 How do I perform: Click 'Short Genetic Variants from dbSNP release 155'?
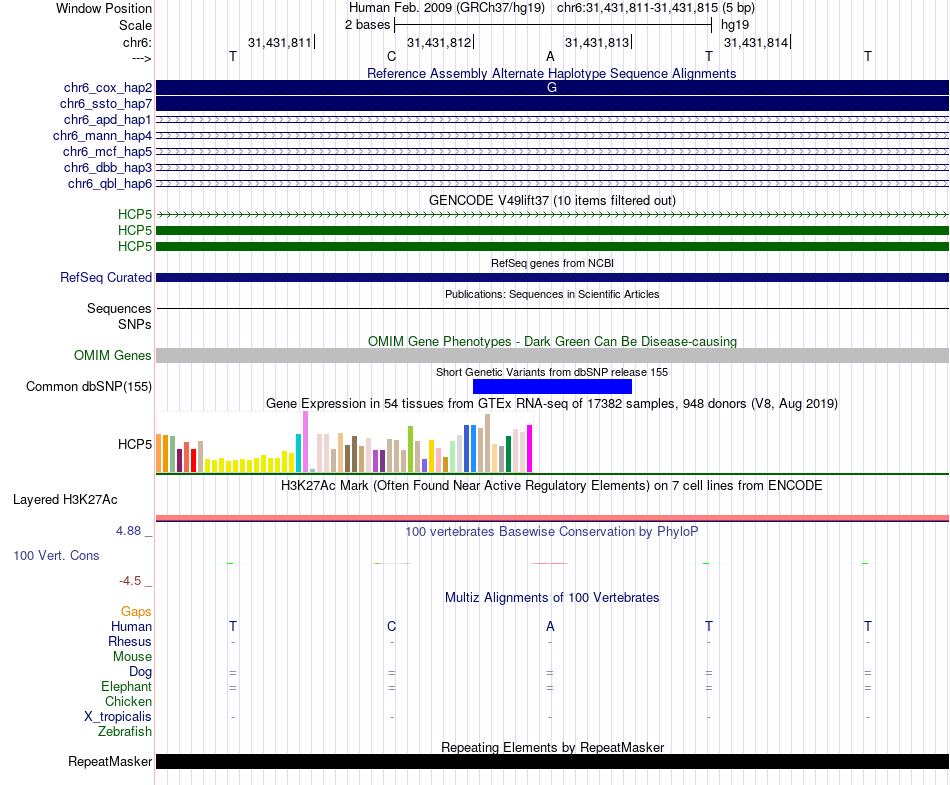(x=552, y=372)
